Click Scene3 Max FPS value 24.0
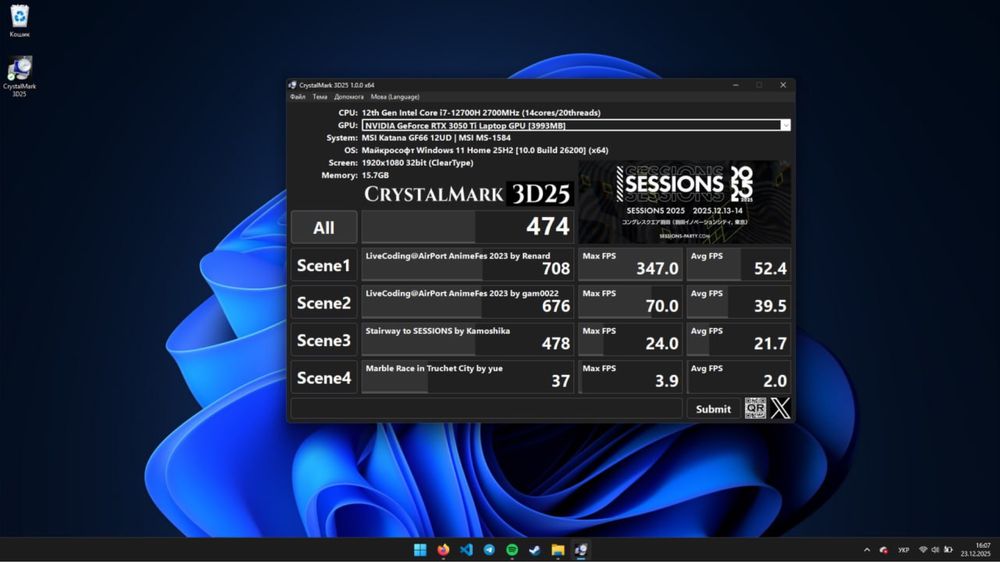Screen dimensions: 1000x562 (662, 344)
